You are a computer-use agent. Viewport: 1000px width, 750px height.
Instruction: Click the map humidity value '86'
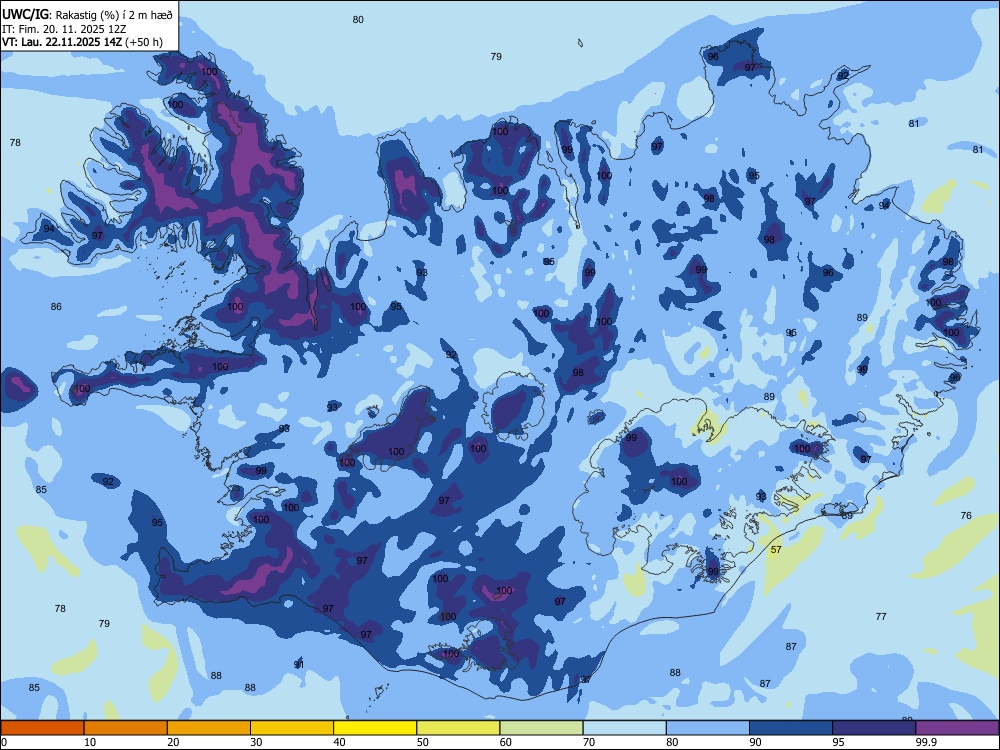point(56,307)
